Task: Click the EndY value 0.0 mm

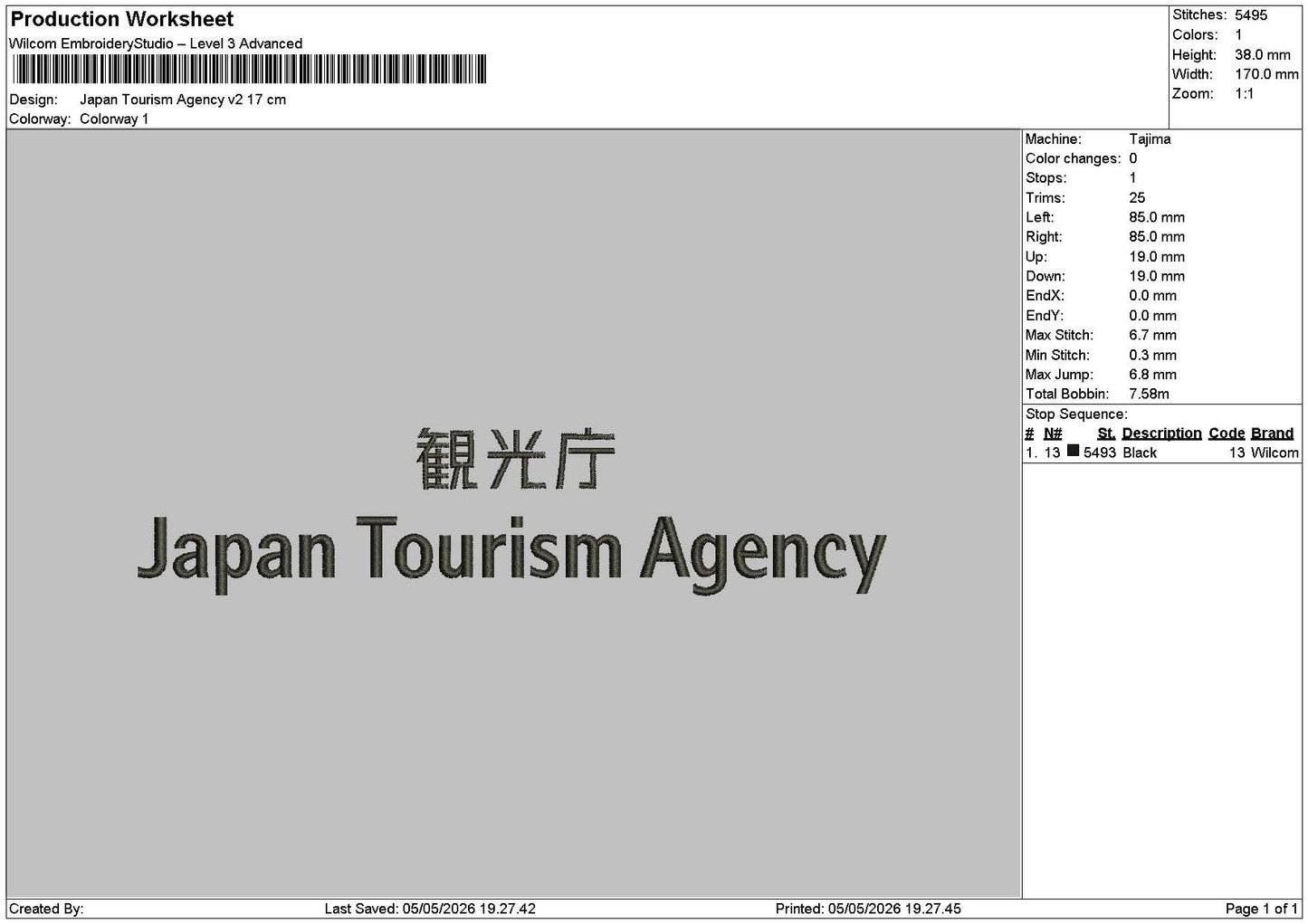Action: tap(1153, 316)
